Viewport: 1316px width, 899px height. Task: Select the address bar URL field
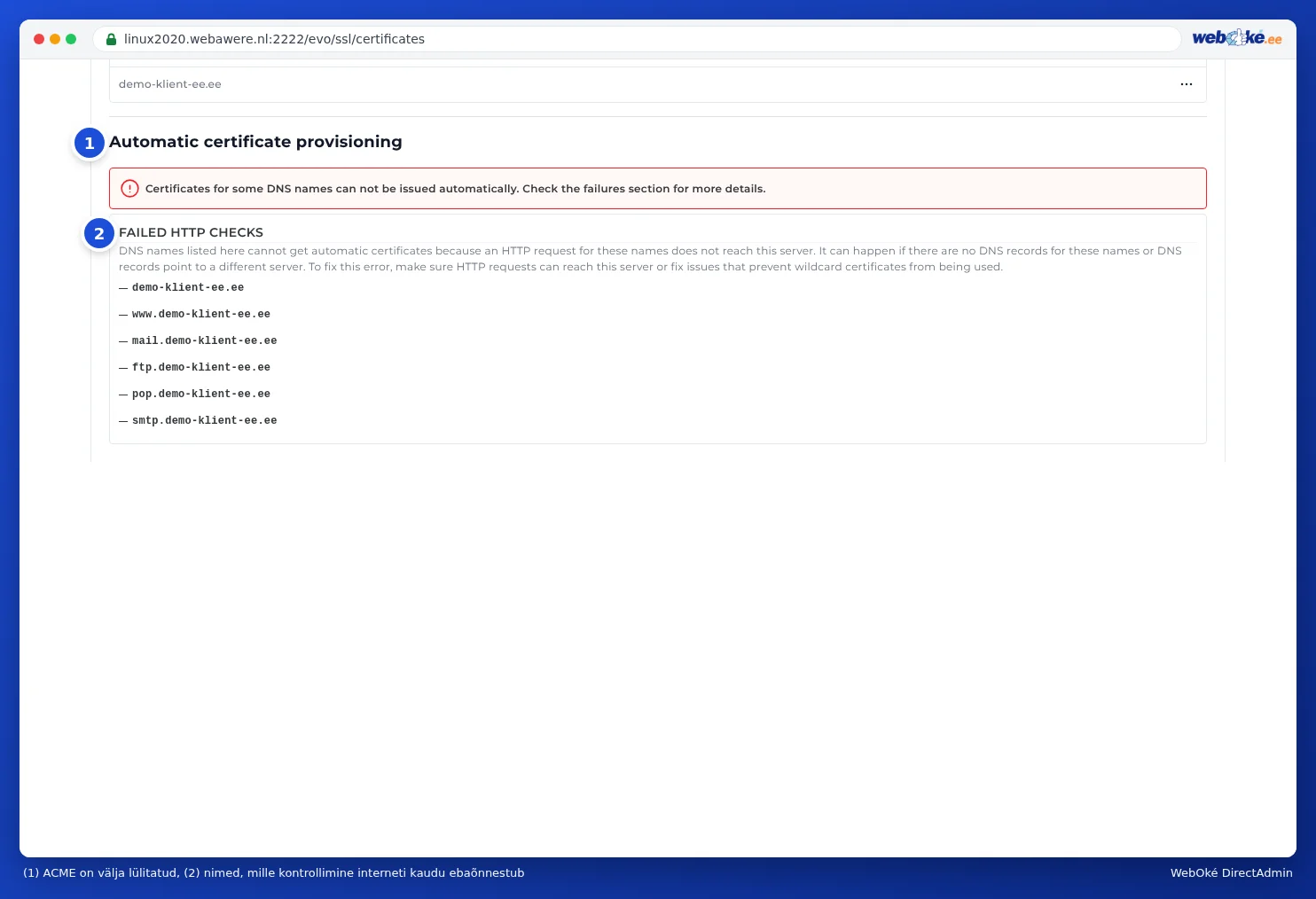[637, 39]
